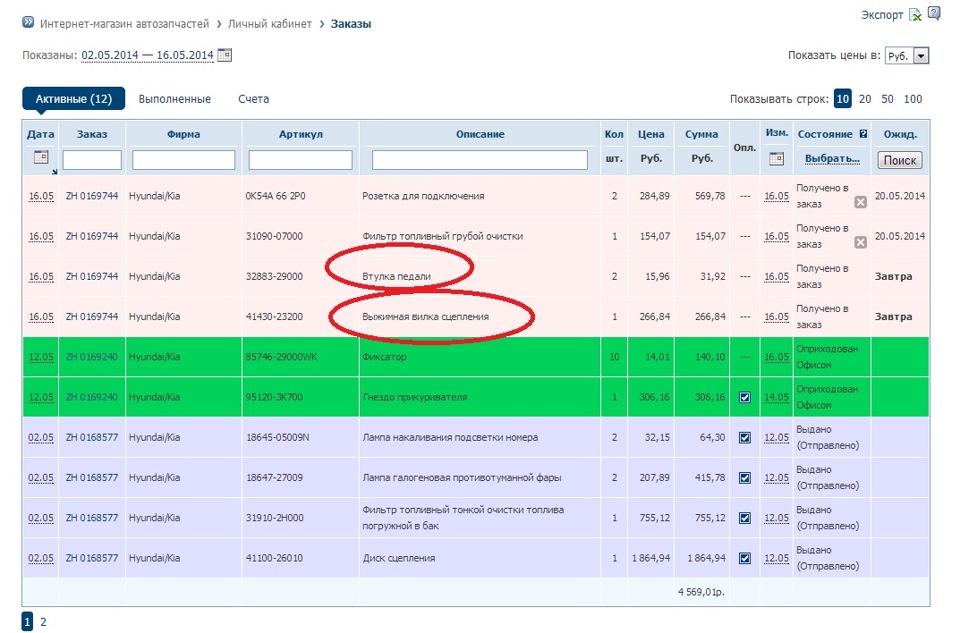Toggle paid checkbox for Лампа накаливания row
Screen dimensions: 960x633
[744, 437]
